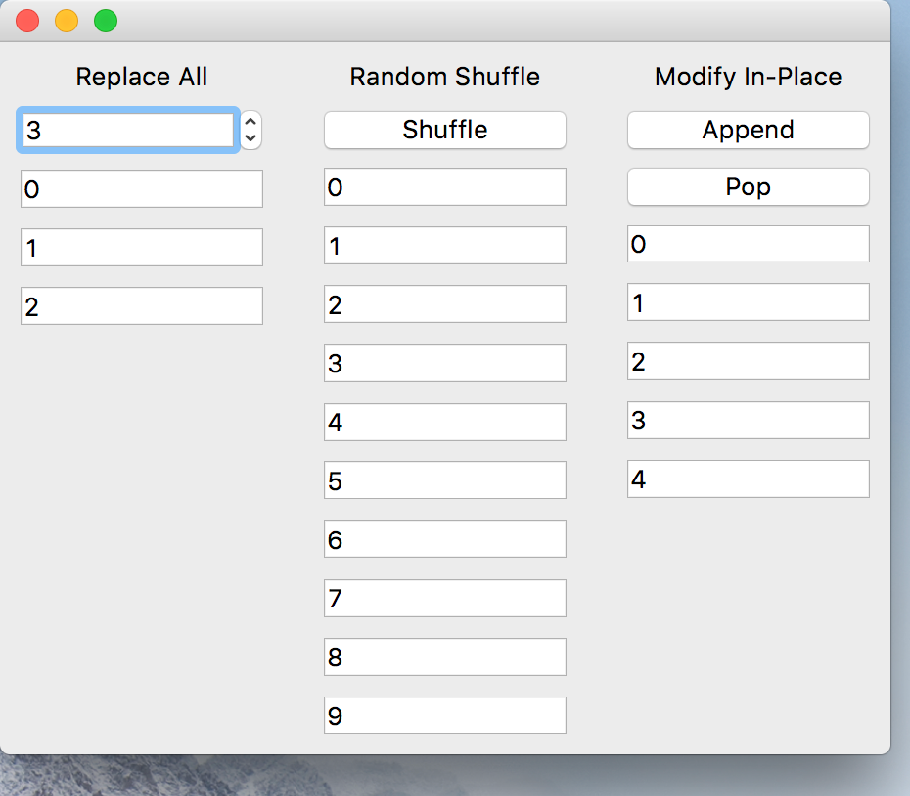Screen dimensions: 910x796
Task: Select the Replace All field containing 1
Action: point(142,247)
